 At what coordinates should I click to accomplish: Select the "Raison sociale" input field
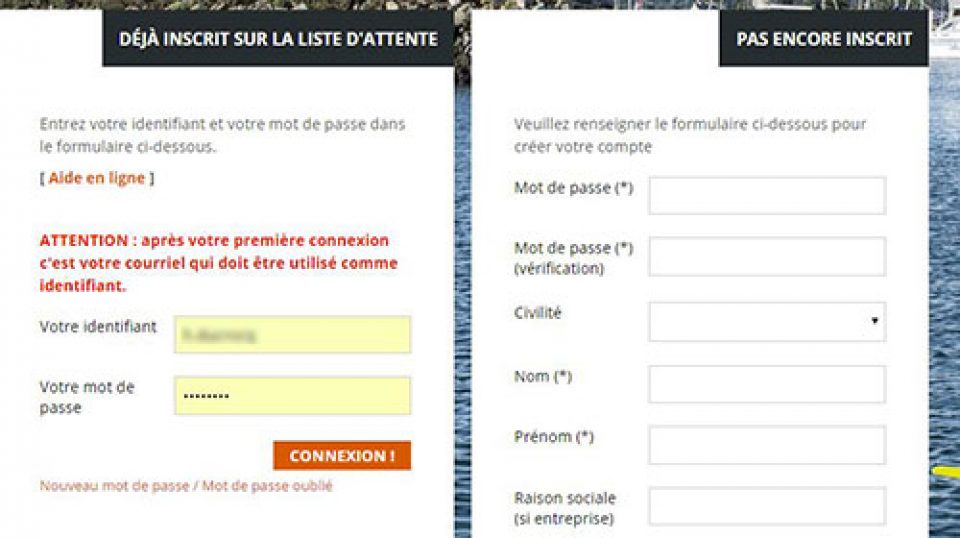pyautogui.click(x=766, y=506)
